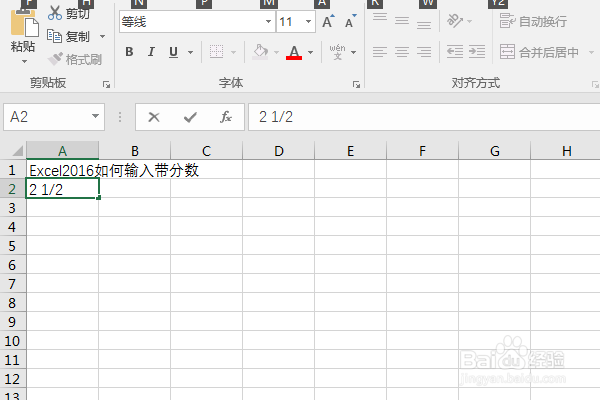The width and height of the screenshot is (600, 400).
Task: Click formula bar containing 2 1/2
Action: point(424,117)
